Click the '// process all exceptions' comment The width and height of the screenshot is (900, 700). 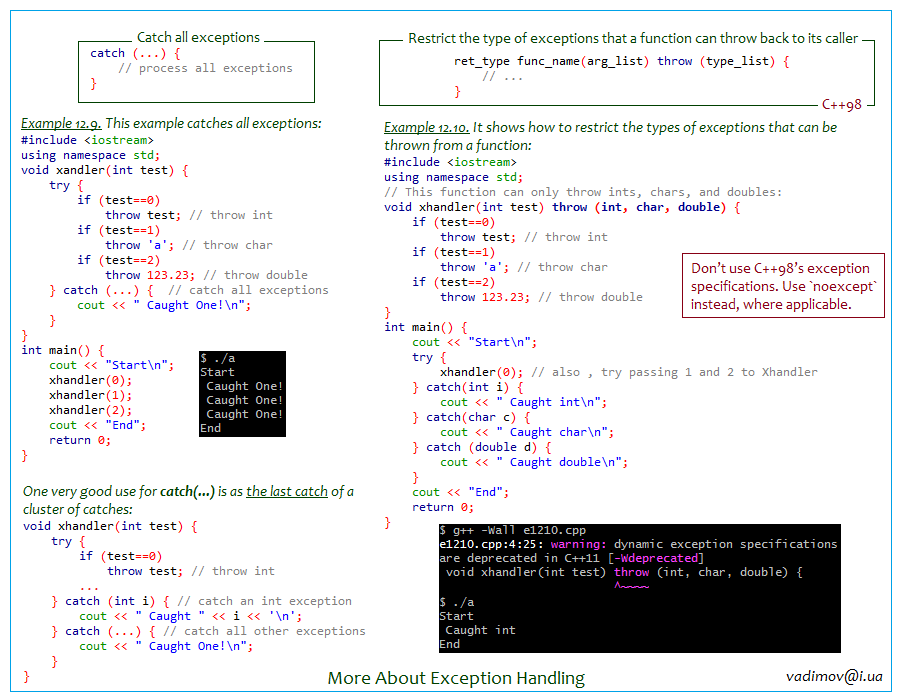point(205,68)
